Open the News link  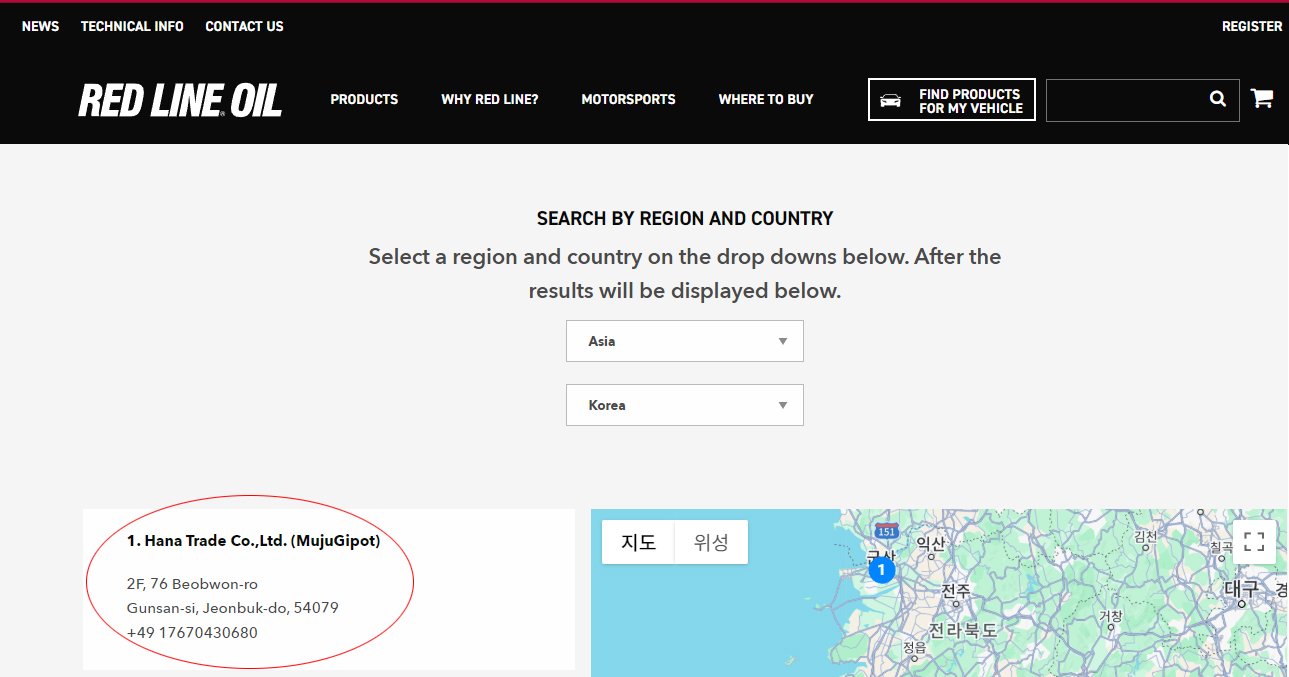40,27
